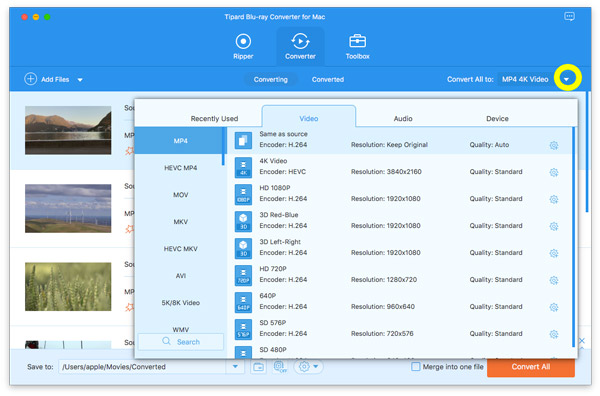Image resolution: width=600 pixels, height=396 pixels.
Task: Click the MP4 4K Video format box
Action: tap(525, 79)
